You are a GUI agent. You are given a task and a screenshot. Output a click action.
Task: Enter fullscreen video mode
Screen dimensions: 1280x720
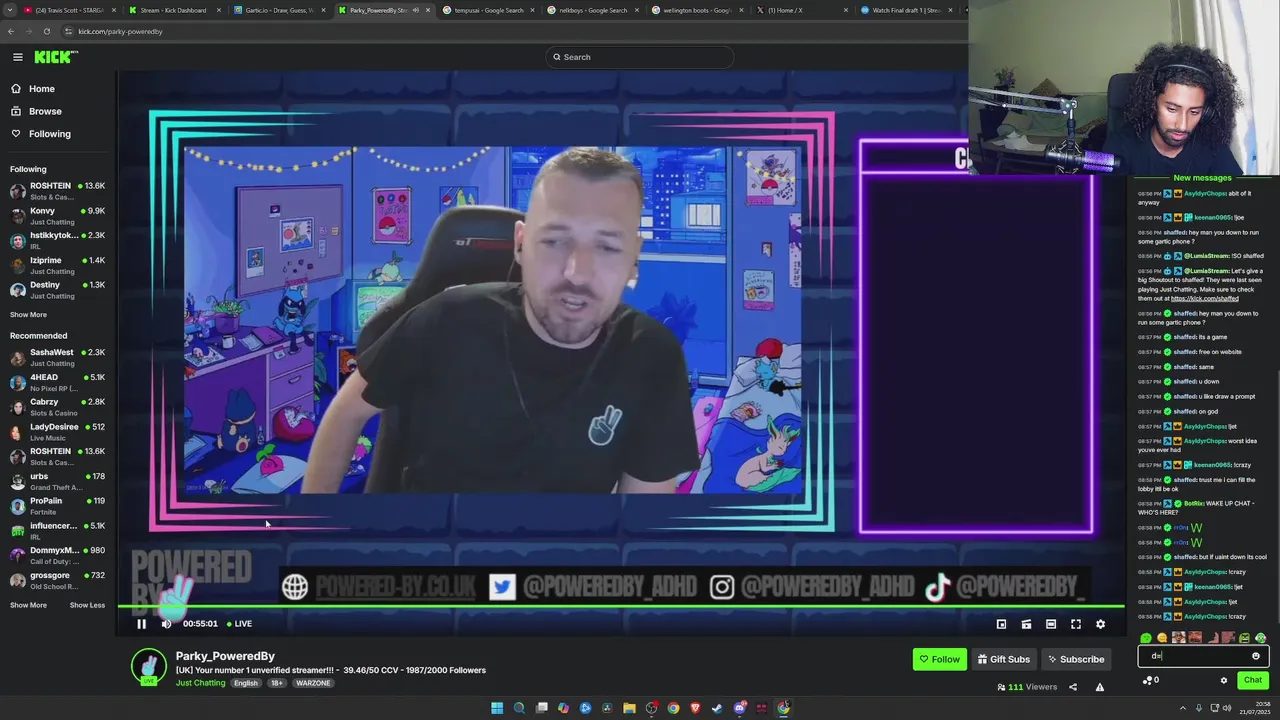pos(1076,624)
